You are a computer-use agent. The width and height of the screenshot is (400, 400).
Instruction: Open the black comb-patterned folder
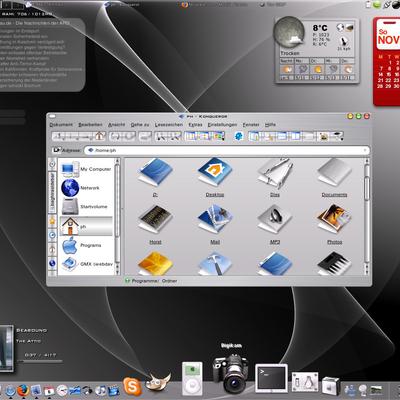(334, 264)
